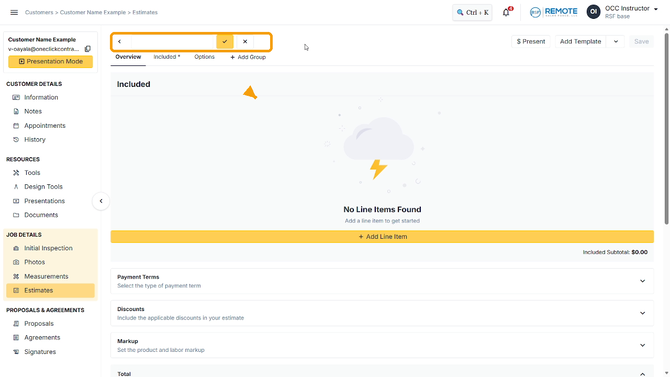670x377 pixels.
Task: Start Presentation Mode
Action: click(50, 62)
